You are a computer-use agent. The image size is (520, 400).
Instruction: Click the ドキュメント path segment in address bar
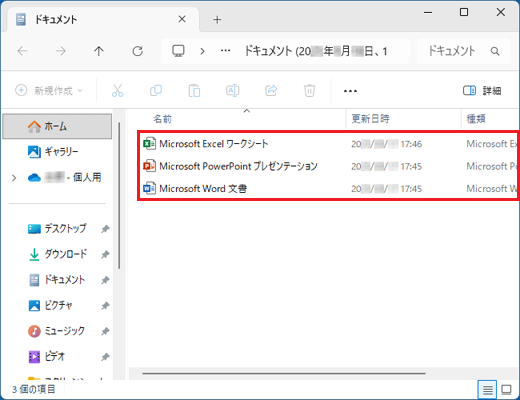pyautogui.click(x=316, y=51)
